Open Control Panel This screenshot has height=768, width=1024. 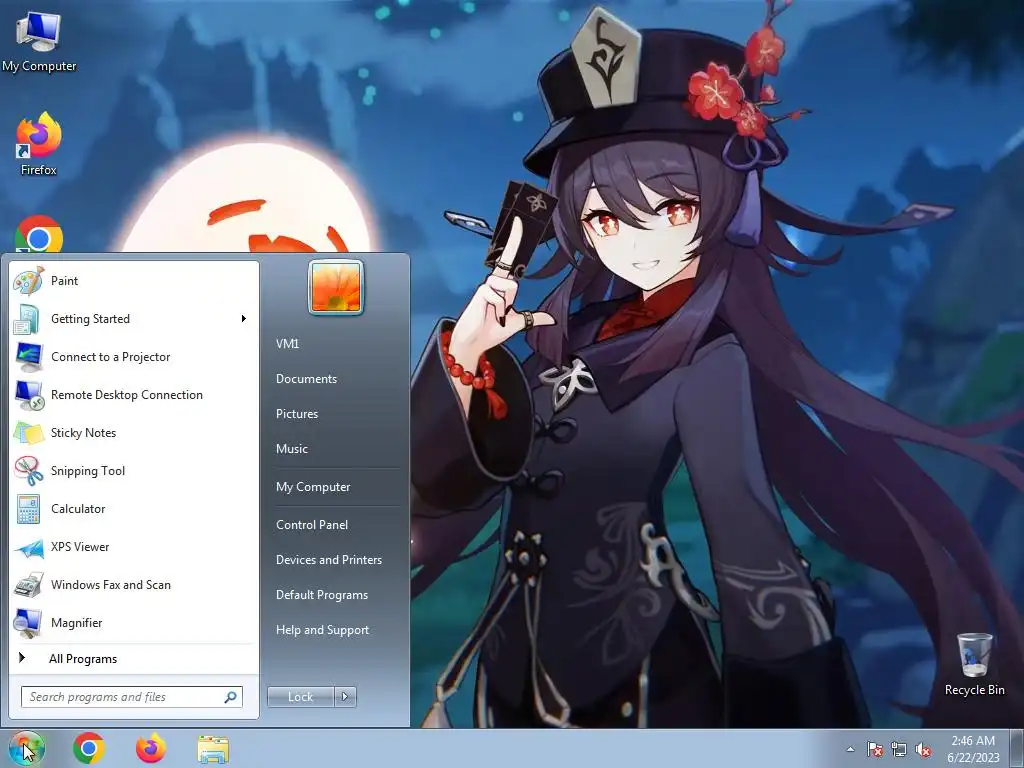point(312,525)
